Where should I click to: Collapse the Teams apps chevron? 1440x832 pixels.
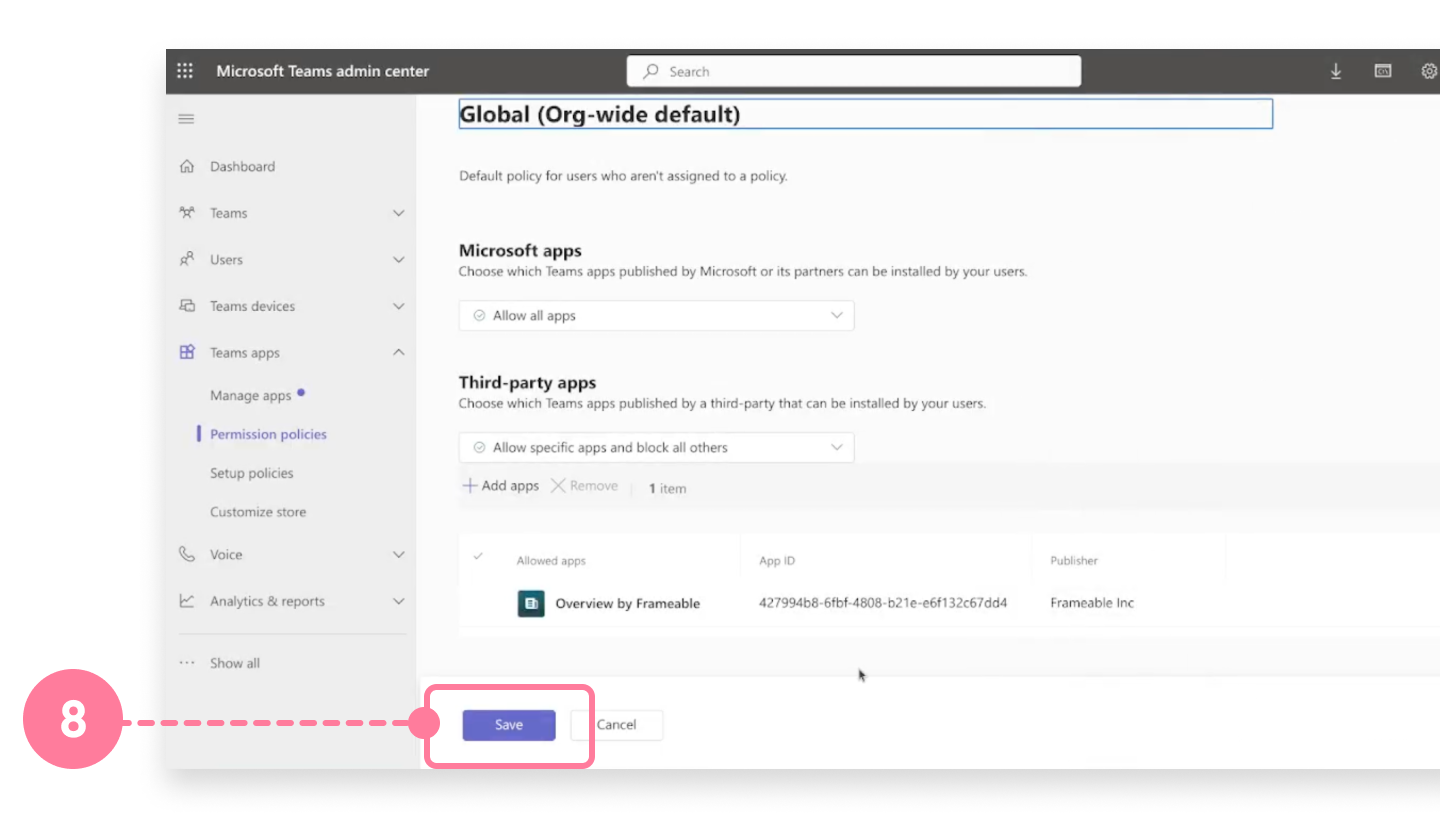[399, 352]
